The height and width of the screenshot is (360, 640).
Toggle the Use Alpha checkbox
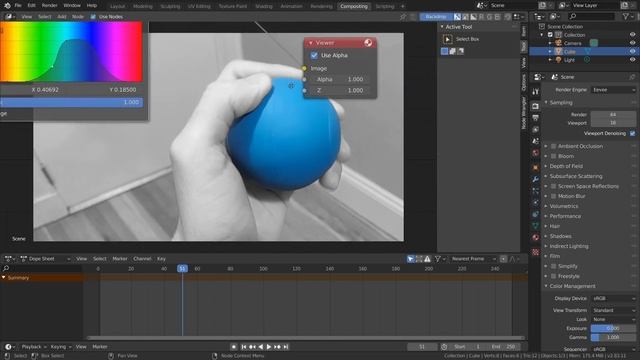tap(314, 55)
